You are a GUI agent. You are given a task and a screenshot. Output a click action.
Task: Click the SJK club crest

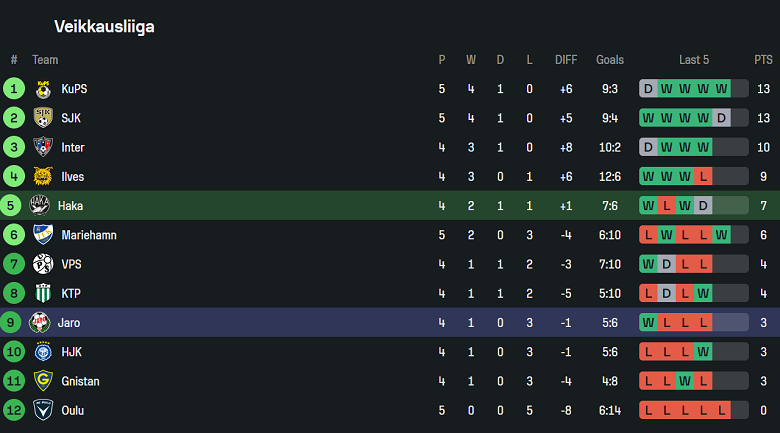pyautogui.click(x=43, y=118)
